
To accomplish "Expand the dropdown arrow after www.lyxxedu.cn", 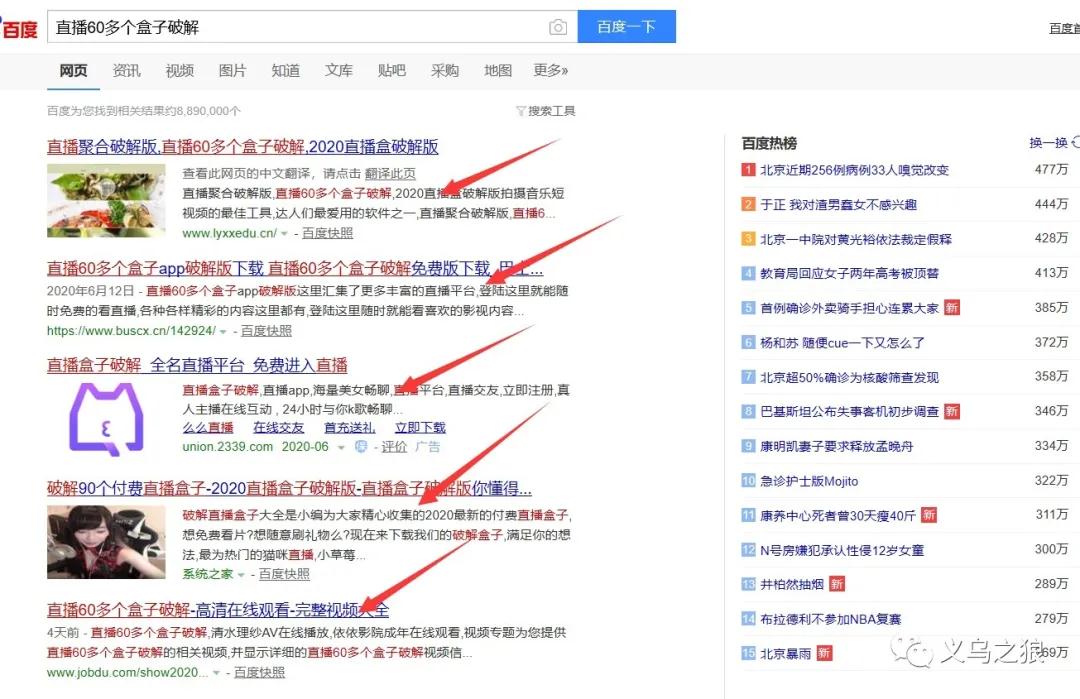I will pos(285,234).
